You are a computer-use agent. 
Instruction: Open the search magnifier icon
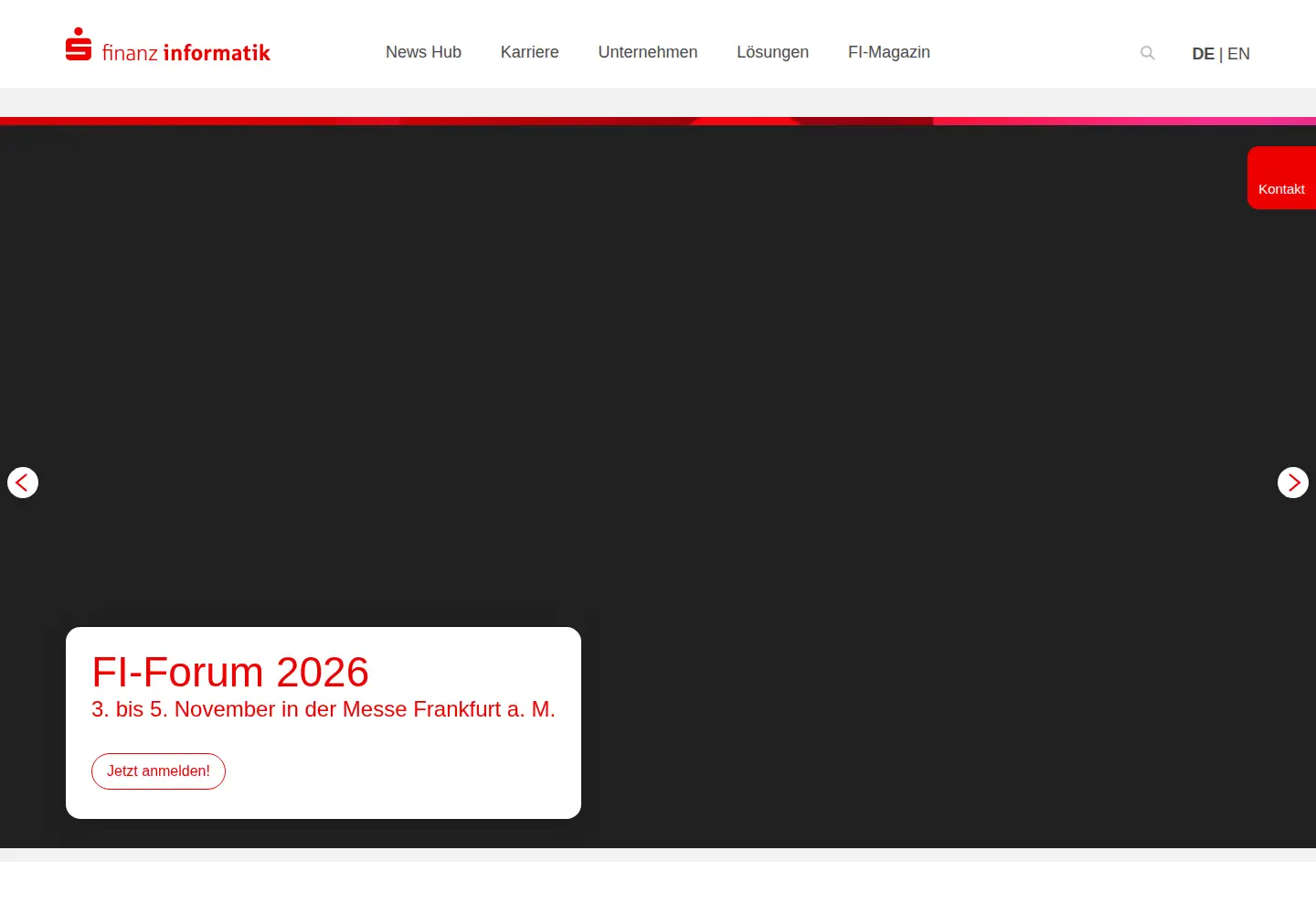[1148, 54]
